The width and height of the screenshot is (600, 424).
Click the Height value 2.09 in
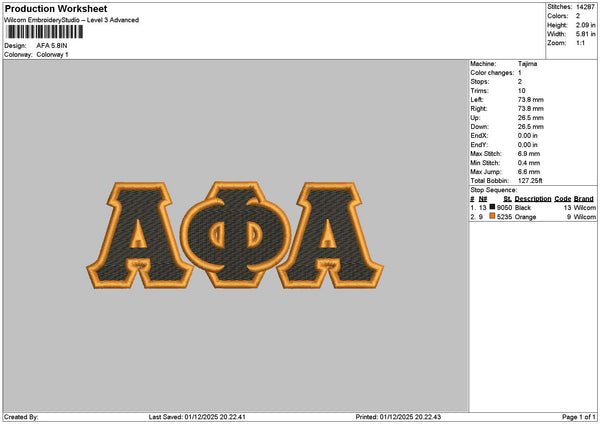tap(585, 25)
